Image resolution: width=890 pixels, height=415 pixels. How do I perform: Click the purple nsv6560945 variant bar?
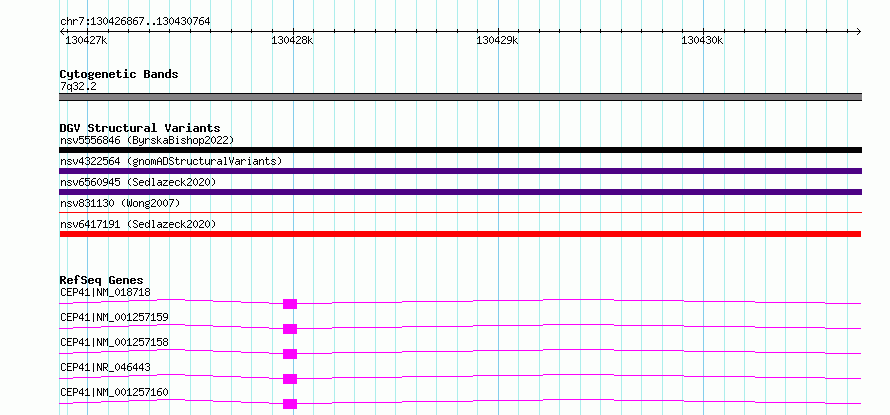pos(460,192)
